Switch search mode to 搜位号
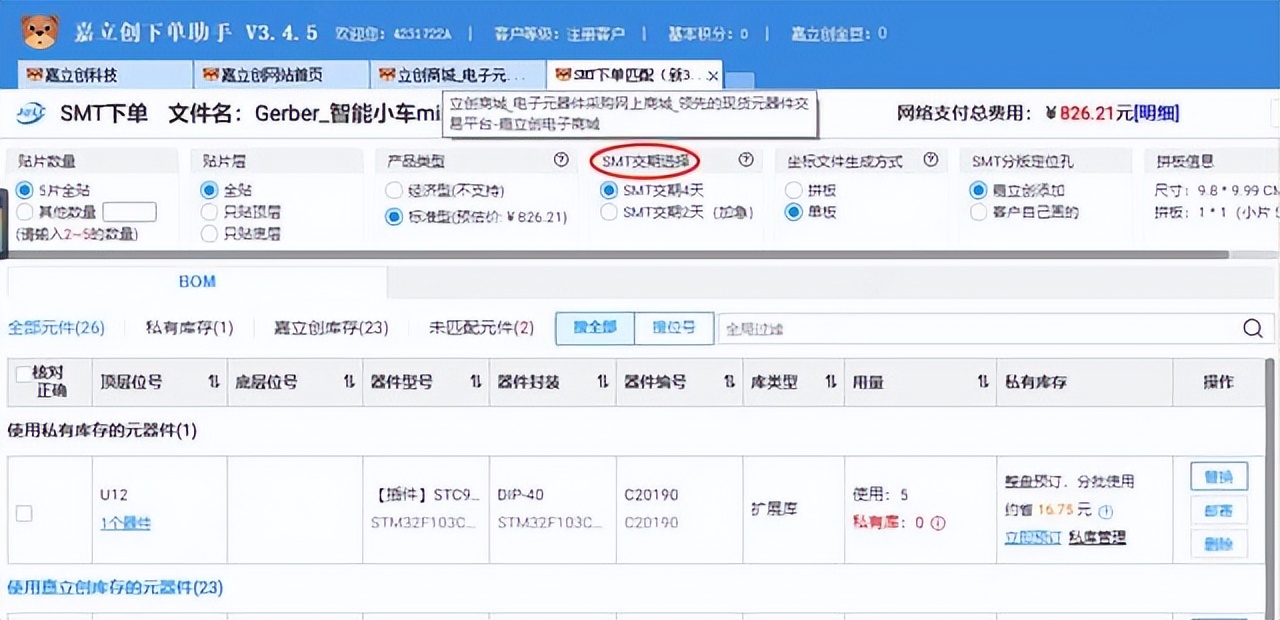The height and width of the screenshot is (620, 1280). [672, 328]
